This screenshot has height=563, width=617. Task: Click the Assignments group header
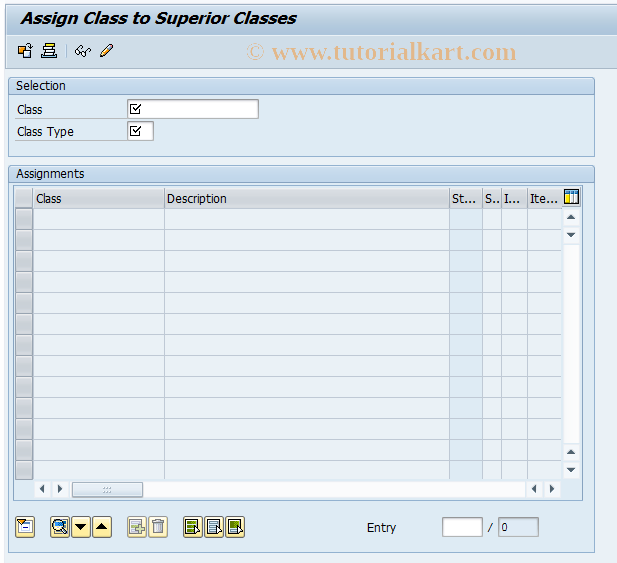tap(301, 174)
